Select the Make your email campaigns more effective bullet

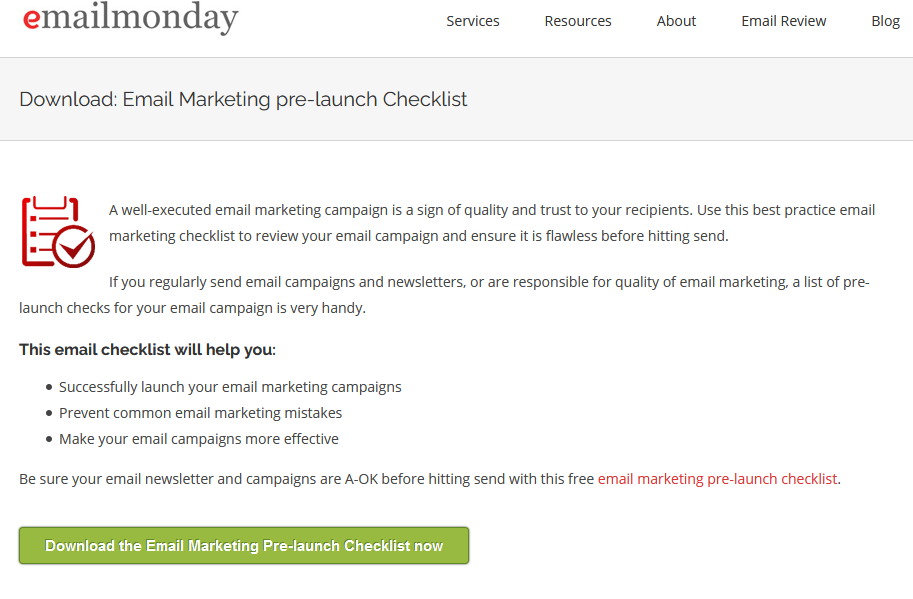coord(198,439)
